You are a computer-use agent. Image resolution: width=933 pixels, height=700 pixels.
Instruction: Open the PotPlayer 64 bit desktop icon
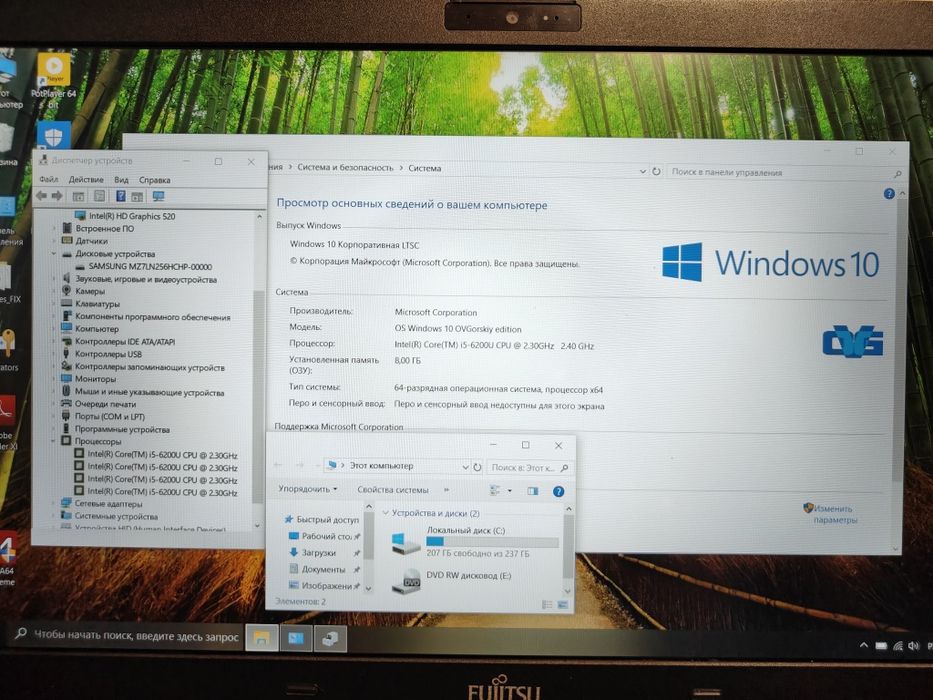(x=54, y=82)
